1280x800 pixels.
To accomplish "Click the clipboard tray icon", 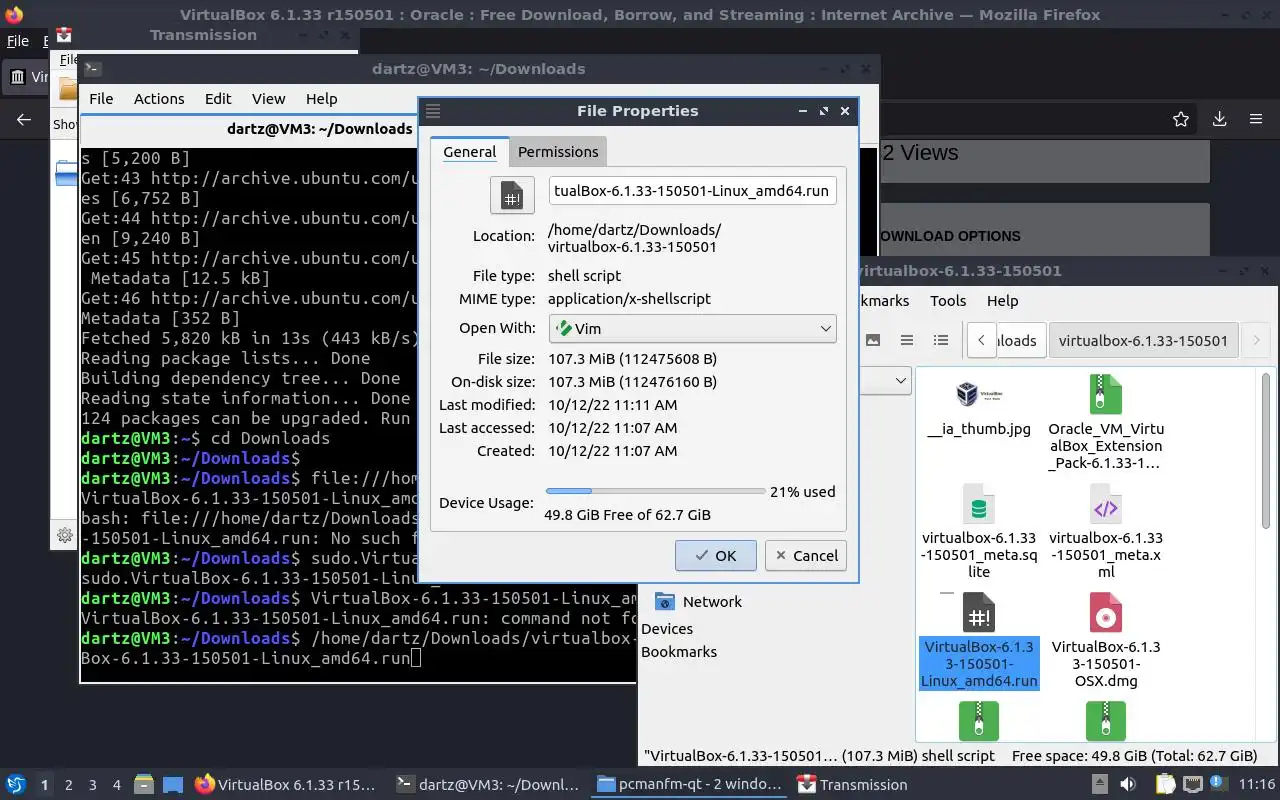I will coord(1165,784).
